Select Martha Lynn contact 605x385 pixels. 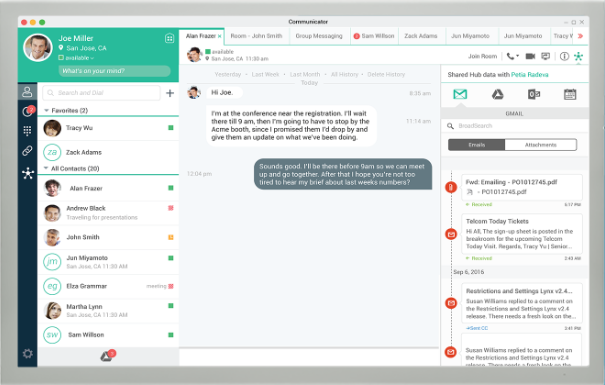(x=108, y=311)
